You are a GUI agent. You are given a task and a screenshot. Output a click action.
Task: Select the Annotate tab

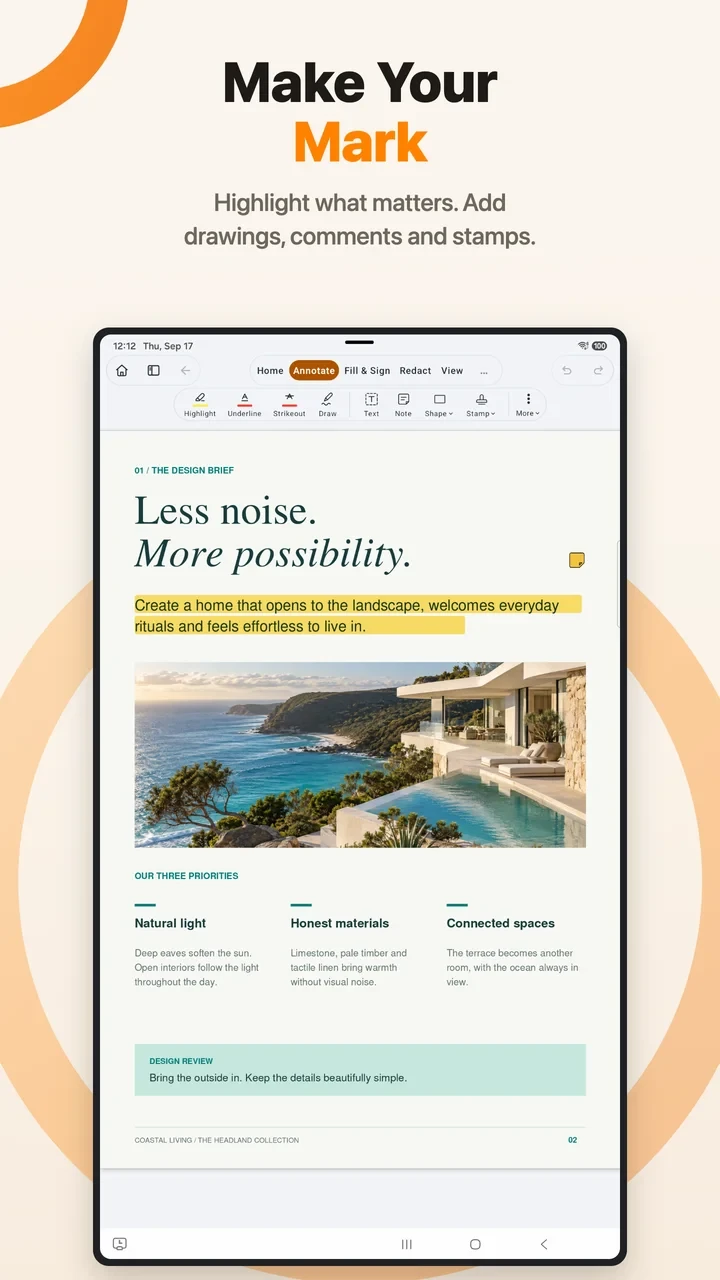pos(314,371)
